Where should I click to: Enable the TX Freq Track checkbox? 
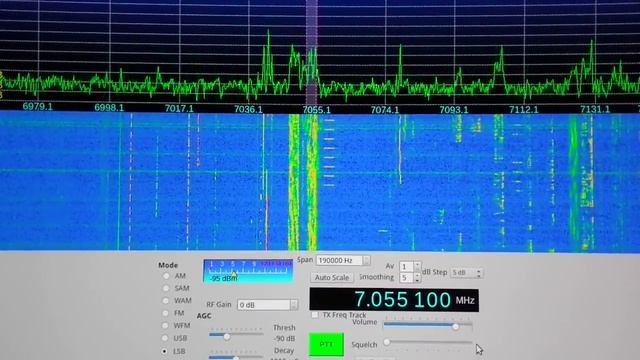pyautogui.click(x=315, y=315)
